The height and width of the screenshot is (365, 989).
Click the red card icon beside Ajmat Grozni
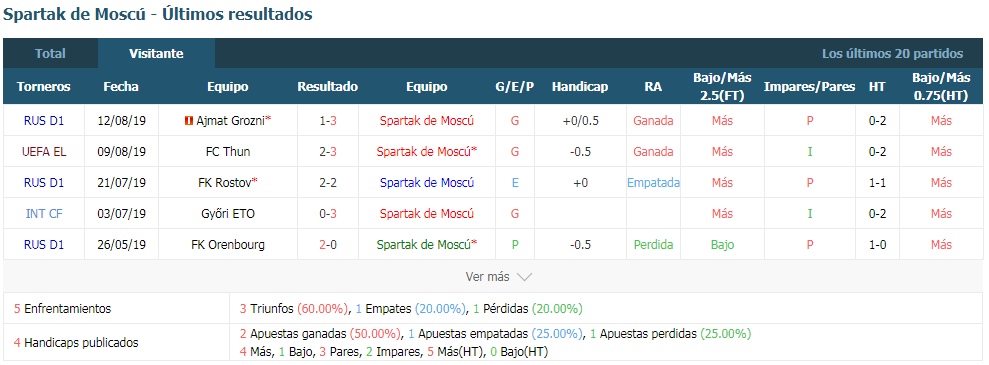(188, 121)
